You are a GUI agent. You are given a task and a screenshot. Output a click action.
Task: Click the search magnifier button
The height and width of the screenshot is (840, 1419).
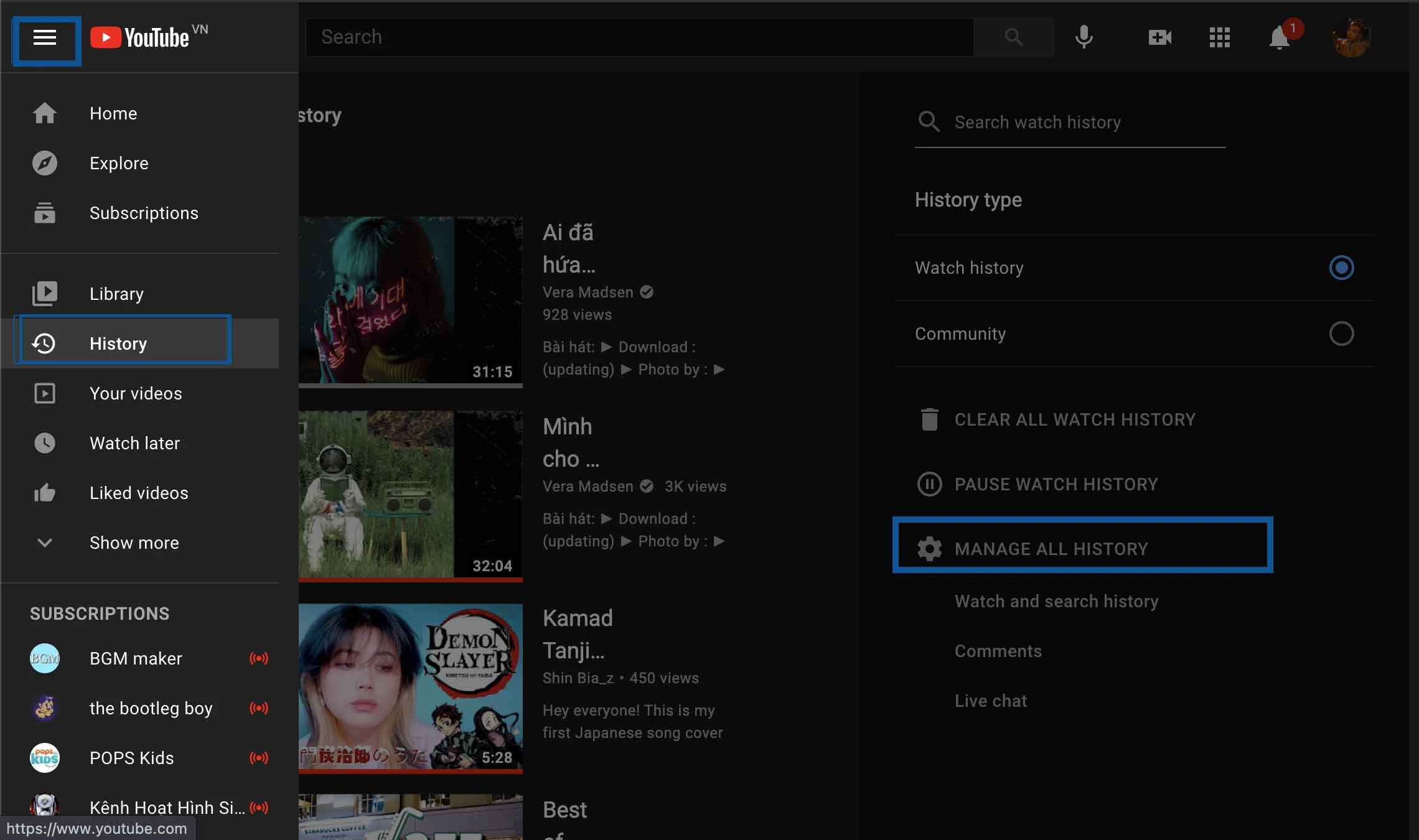tap(1014, 37)
